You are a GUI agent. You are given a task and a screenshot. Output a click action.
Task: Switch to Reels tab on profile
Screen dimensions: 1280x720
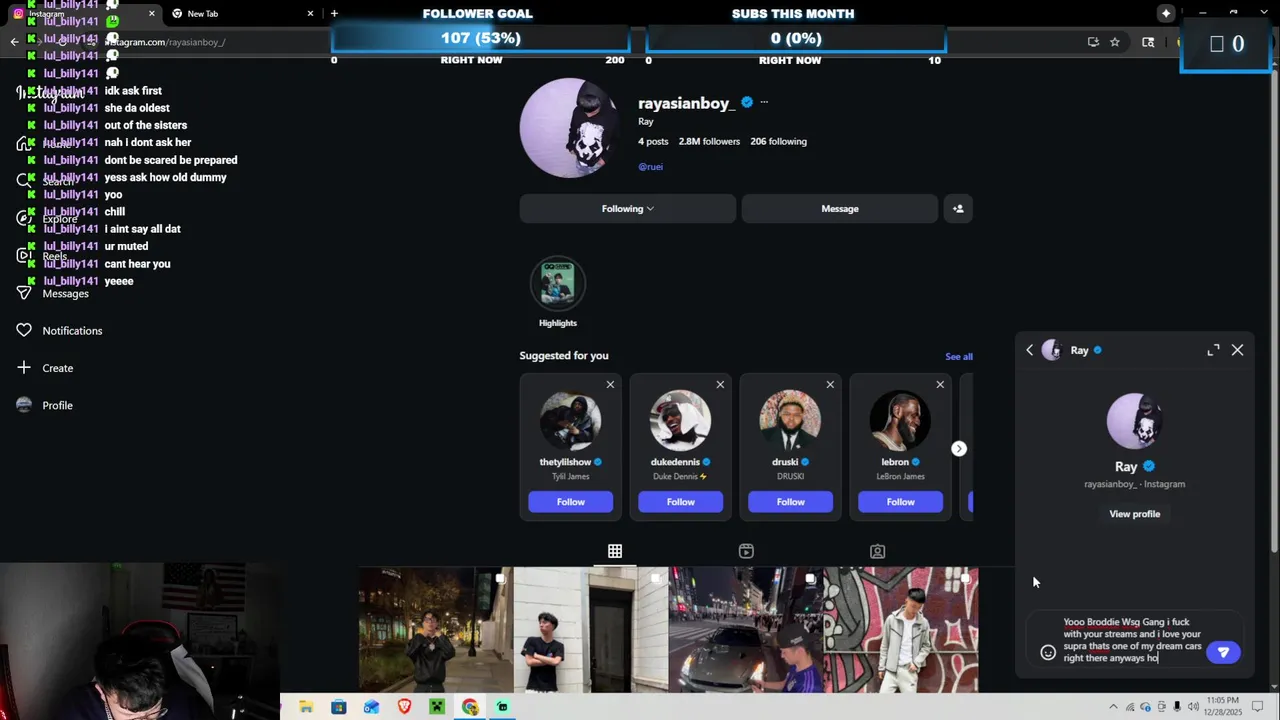[746, 551]
